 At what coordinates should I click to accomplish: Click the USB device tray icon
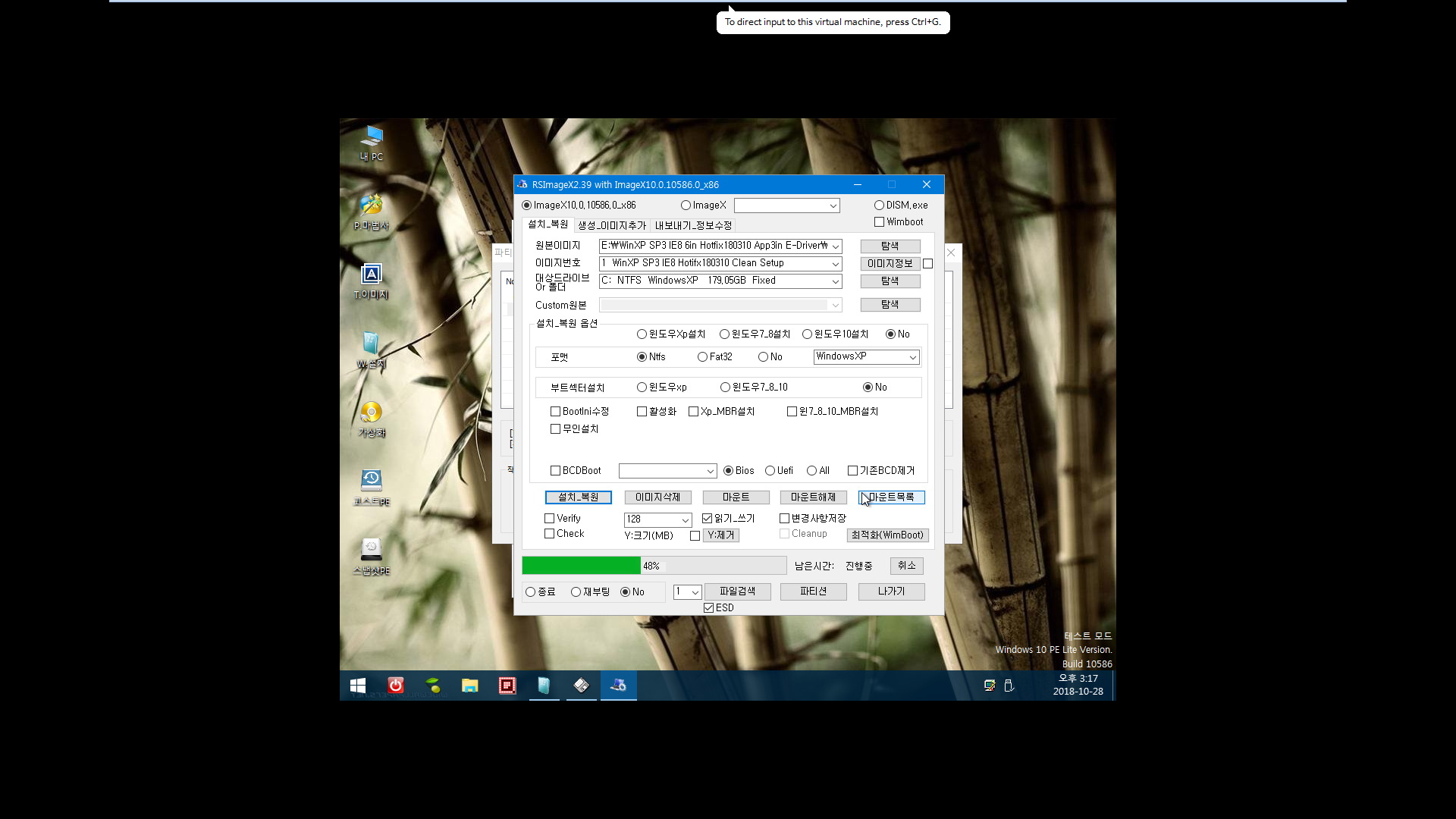1009,686
